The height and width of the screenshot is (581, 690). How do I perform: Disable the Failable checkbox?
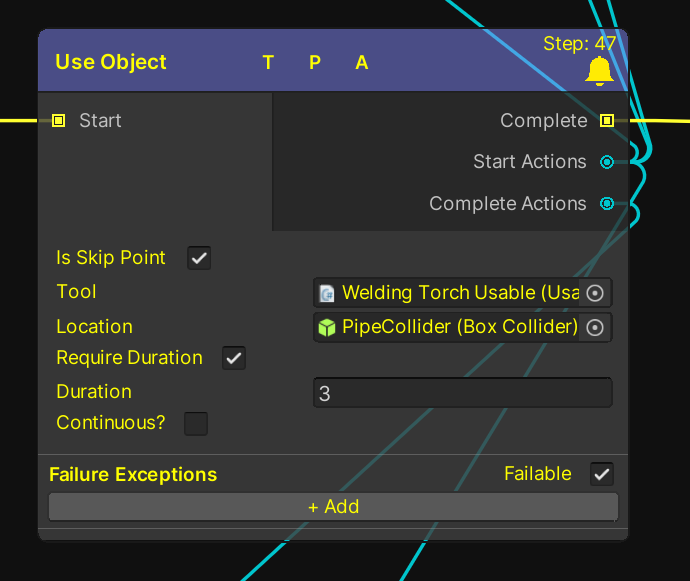coord(602,474)
